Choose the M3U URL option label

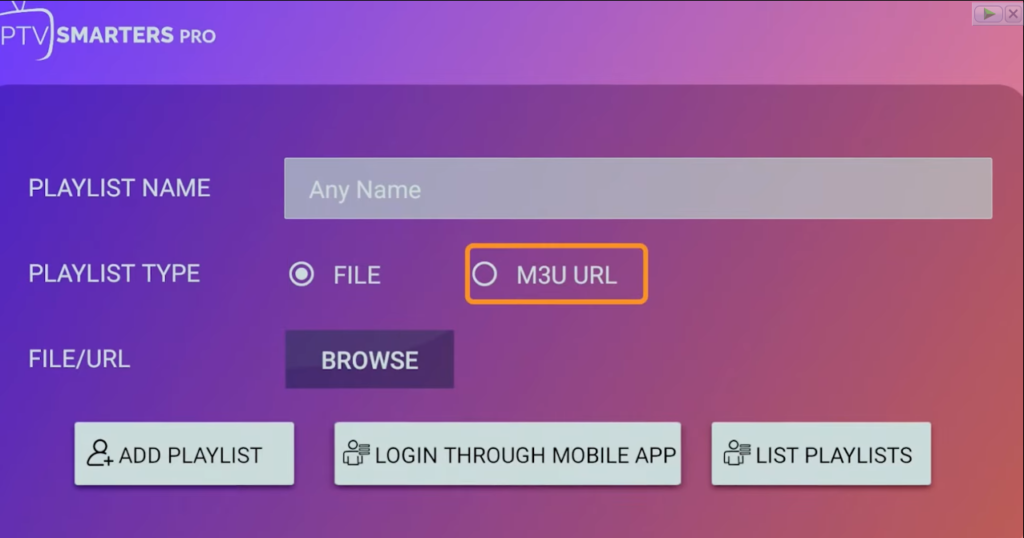566,275
